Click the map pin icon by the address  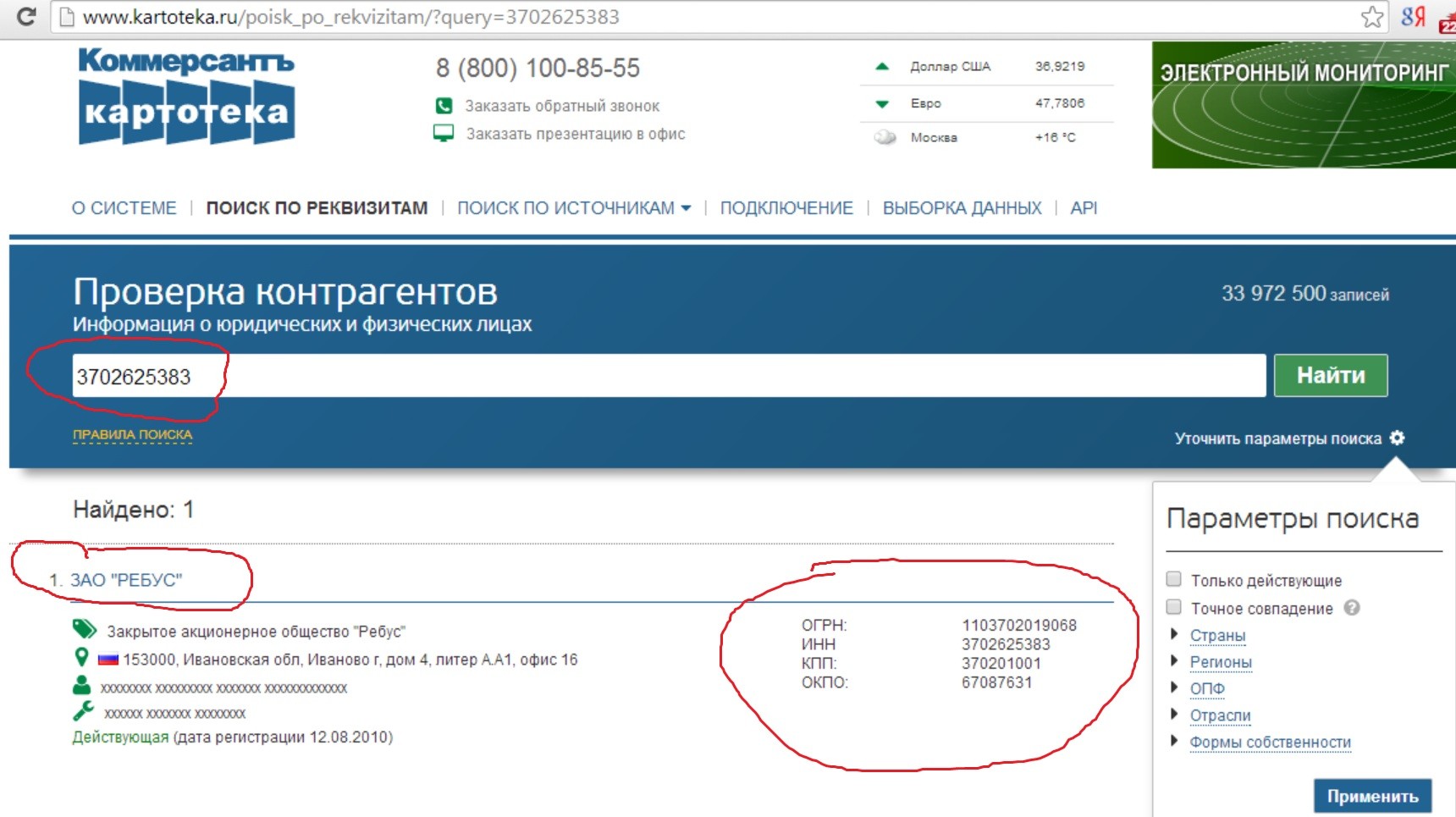click(x=81, y=657)
